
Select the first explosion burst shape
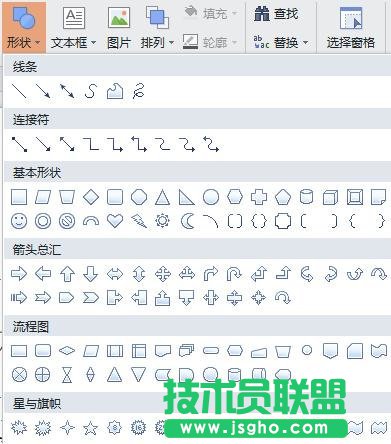tap(19, 428)
